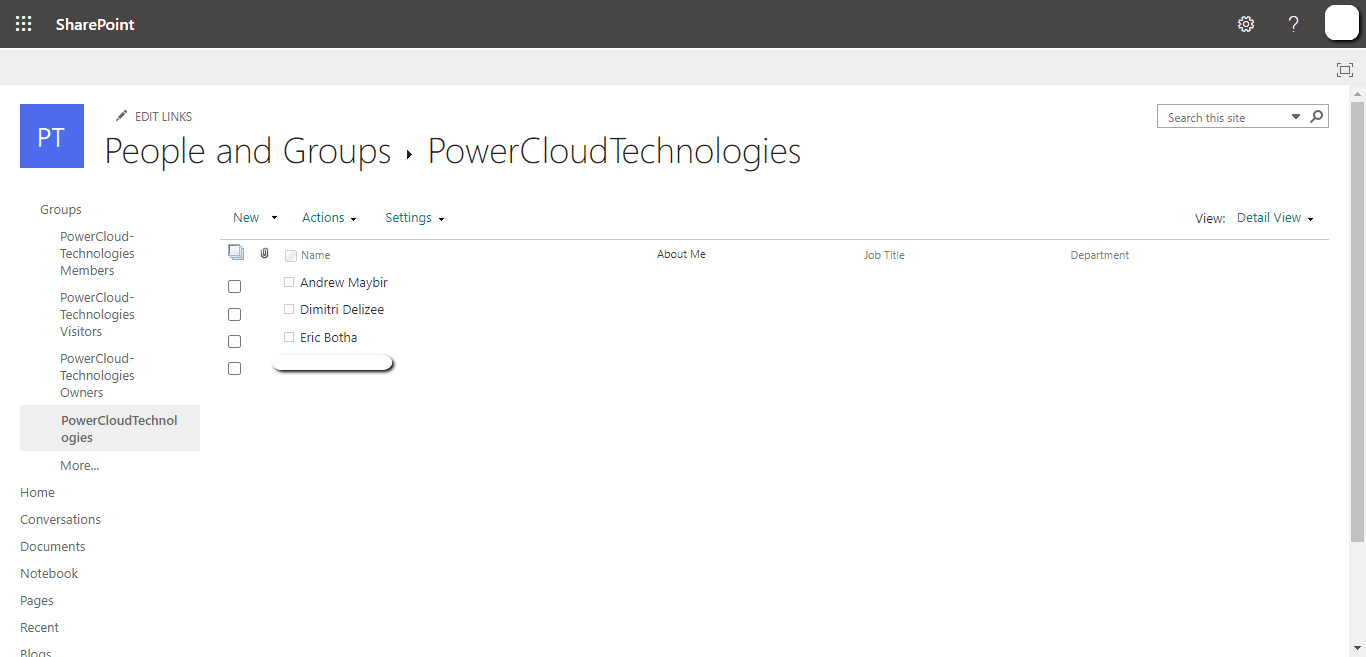
Task: Open Pages in the left navigation
Action: click(37, 601)
